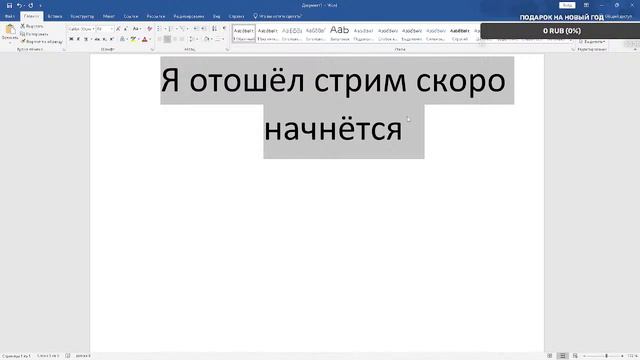
Task: Justify text in Paragraph group
Action: [x=182, y=39]
